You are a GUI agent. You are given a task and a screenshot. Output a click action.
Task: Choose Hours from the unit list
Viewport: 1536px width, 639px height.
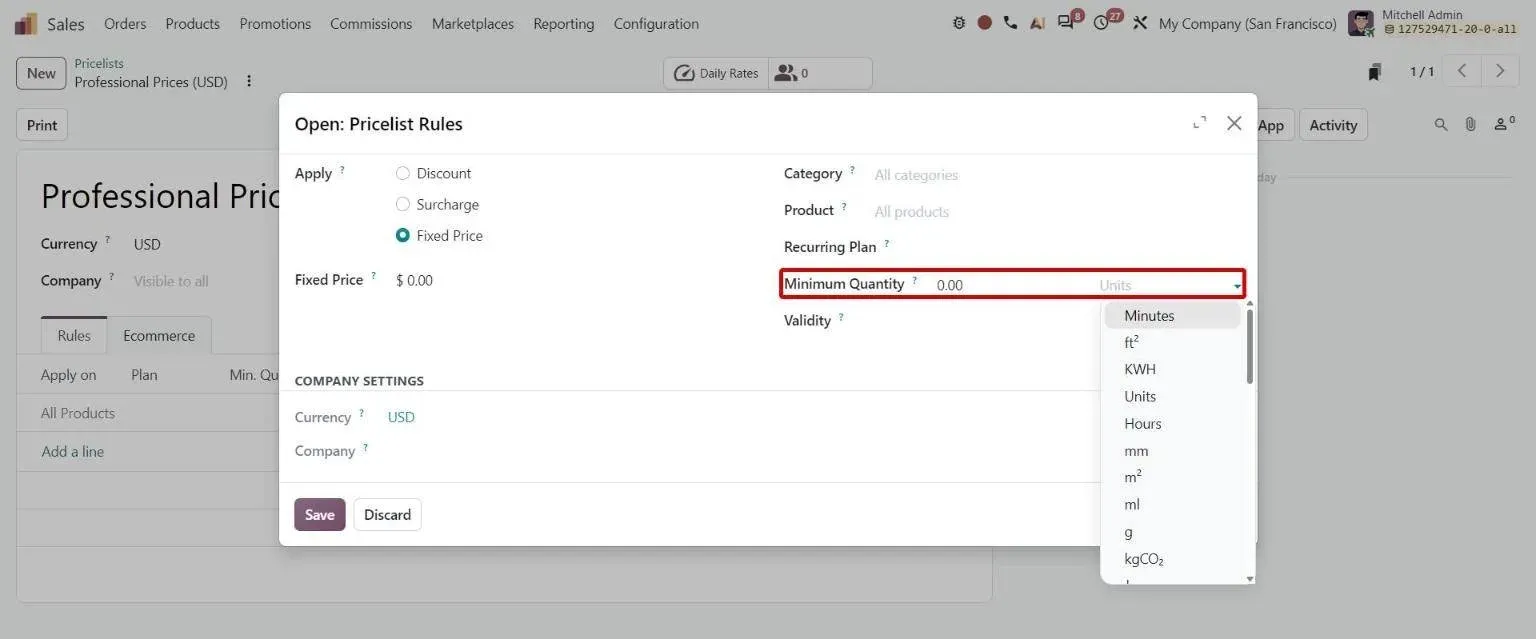(1172, 424)
